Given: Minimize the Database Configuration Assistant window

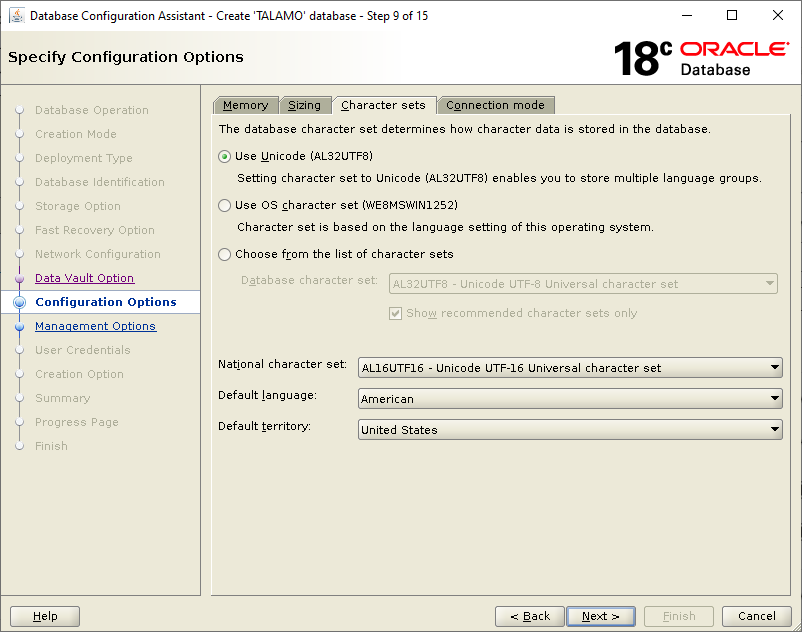Looking at the screenshot, I should point(687,15).
